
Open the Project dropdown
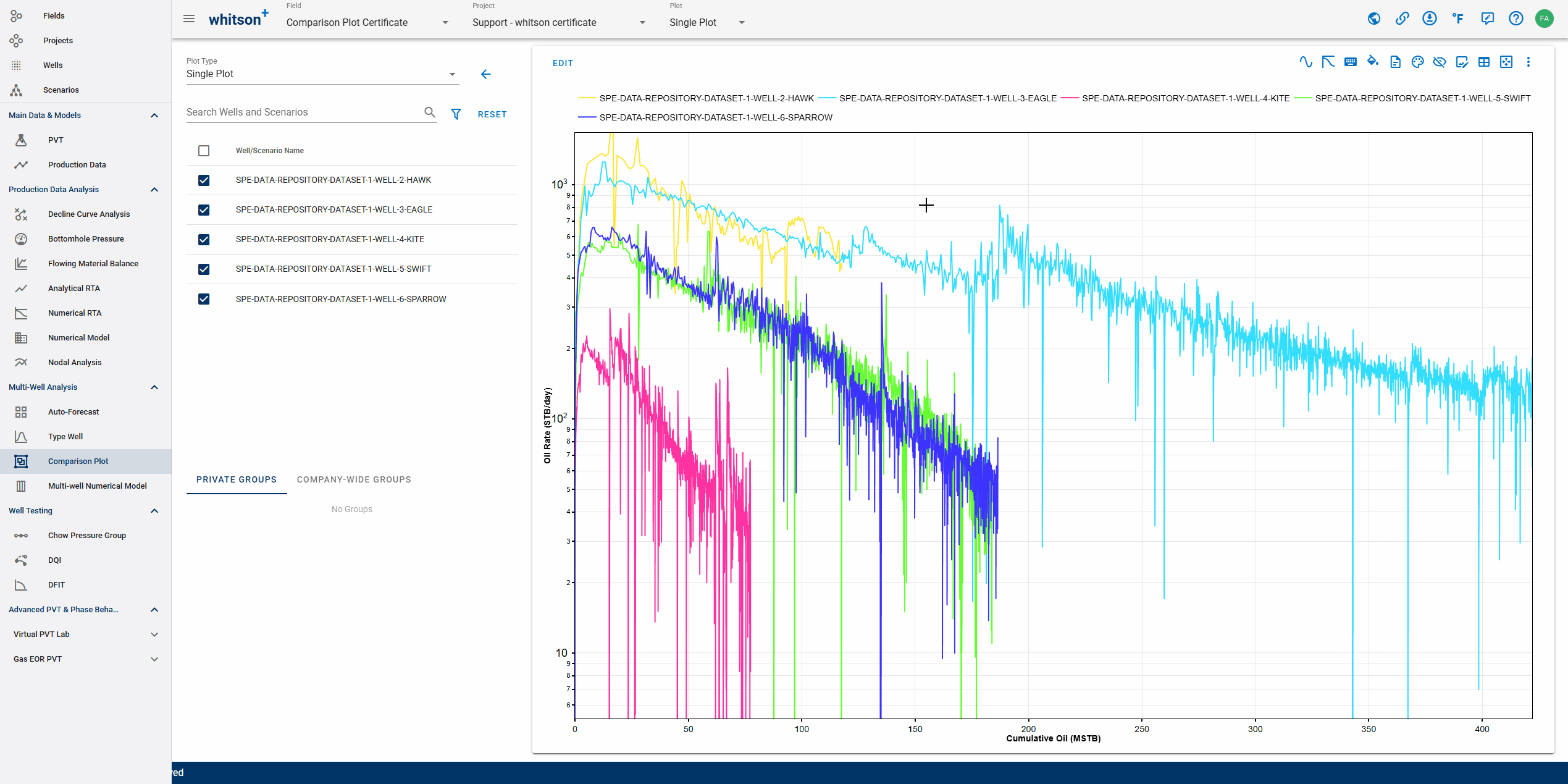coord(559,22)
